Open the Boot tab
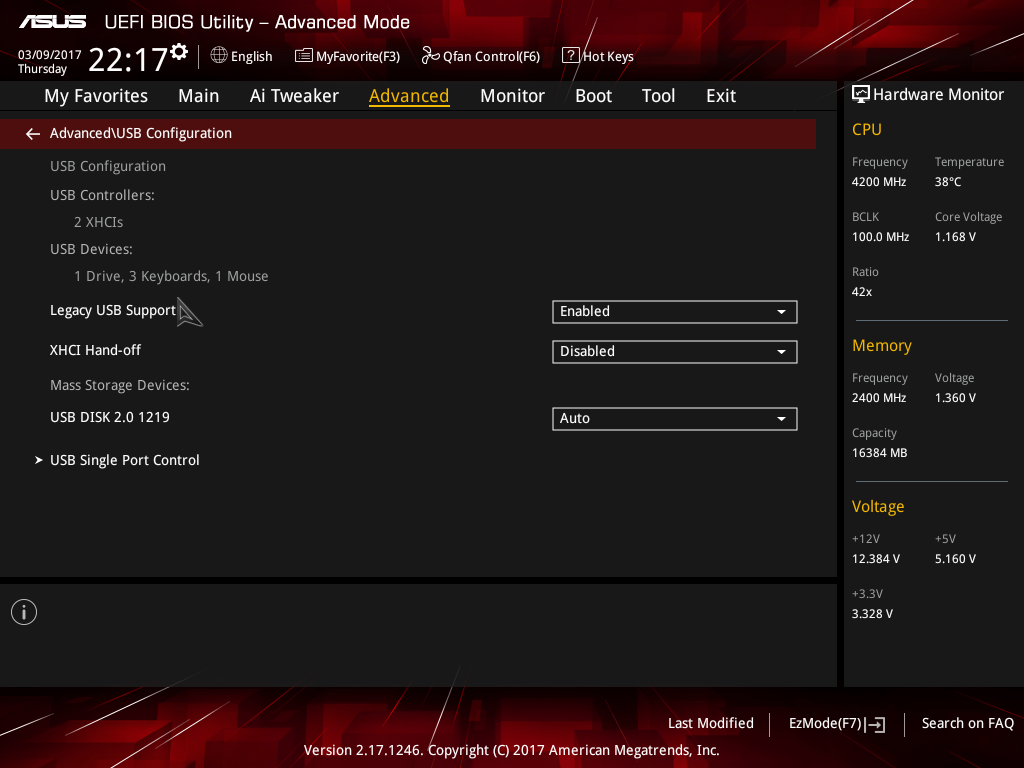The height and width of the screenshot is (768, 1024). 593,96
